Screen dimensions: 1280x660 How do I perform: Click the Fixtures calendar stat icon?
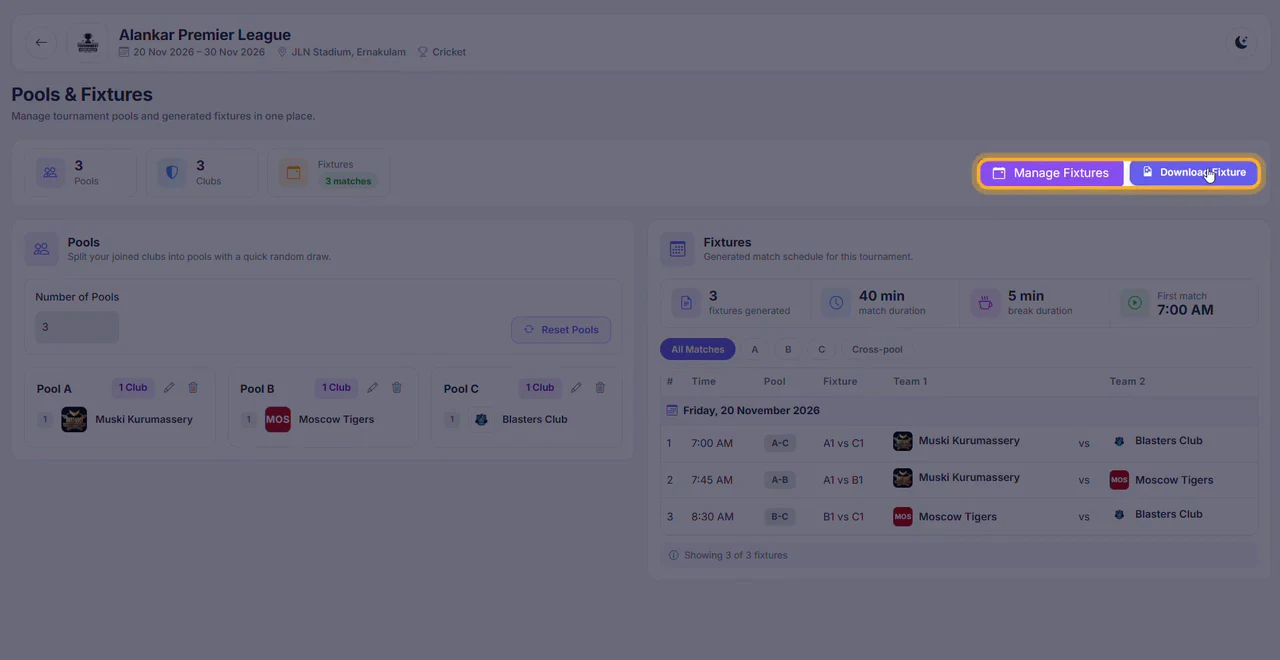tap(294, 173)
